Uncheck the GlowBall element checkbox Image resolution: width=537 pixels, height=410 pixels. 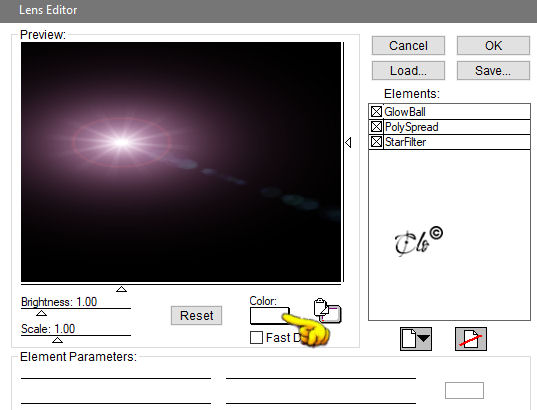point(376,112)
